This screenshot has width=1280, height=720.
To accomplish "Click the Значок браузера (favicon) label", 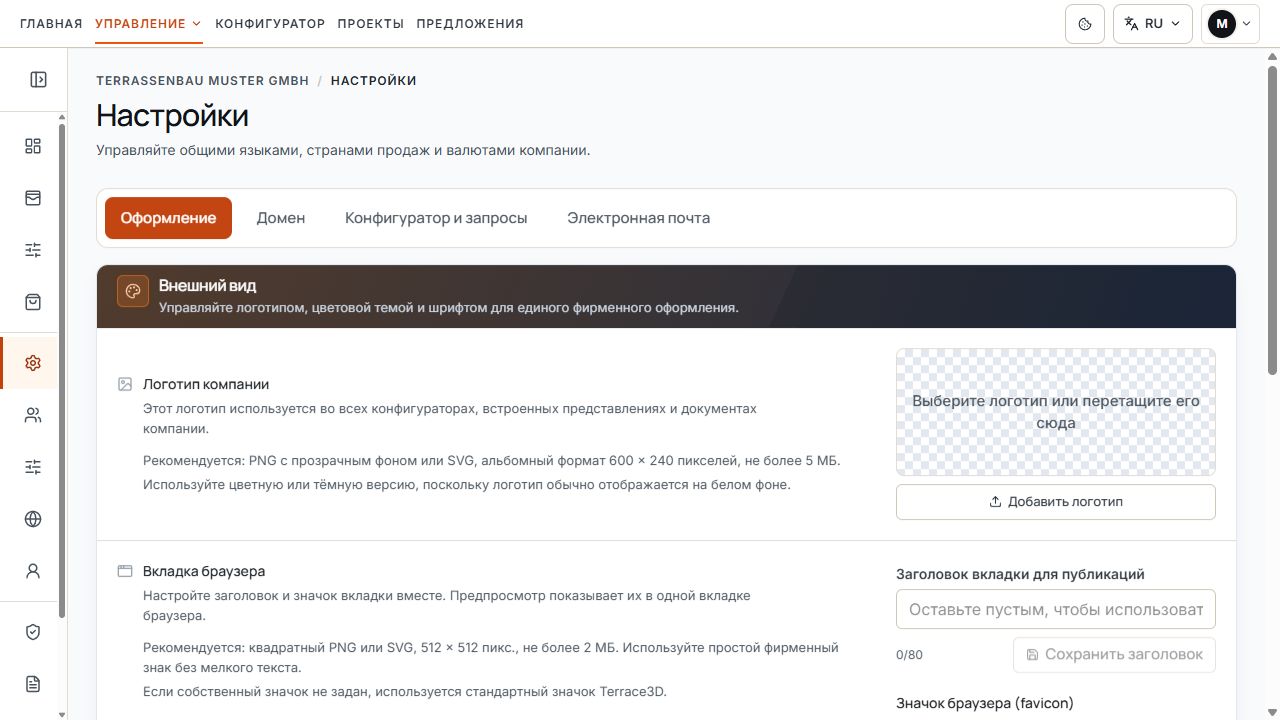I will pos(985,703).
